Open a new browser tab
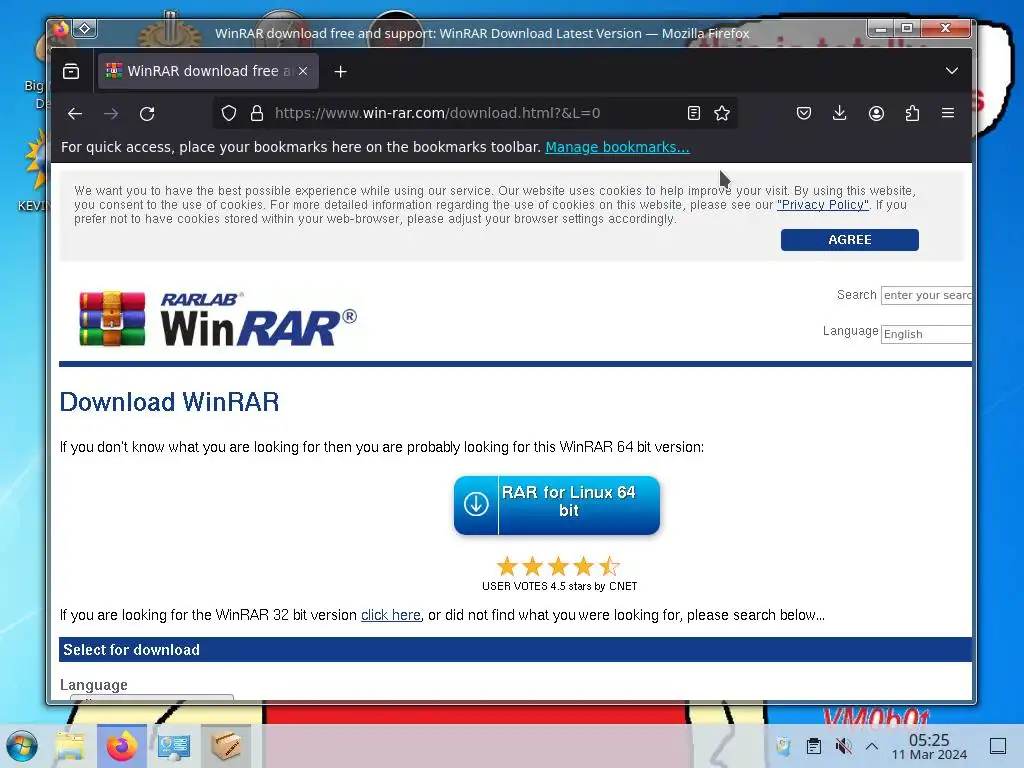1024x768 pixels. (x=340, y=72)
